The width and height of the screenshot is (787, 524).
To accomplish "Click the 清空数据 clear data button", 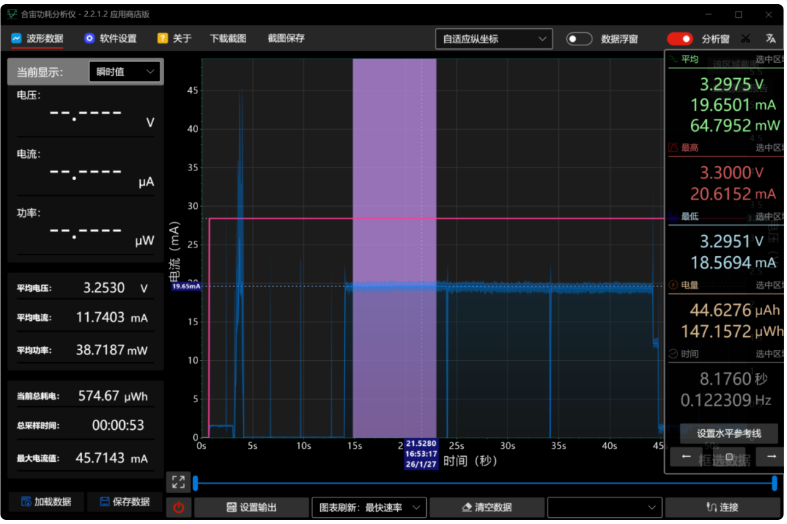I will (x=487, y=507).
